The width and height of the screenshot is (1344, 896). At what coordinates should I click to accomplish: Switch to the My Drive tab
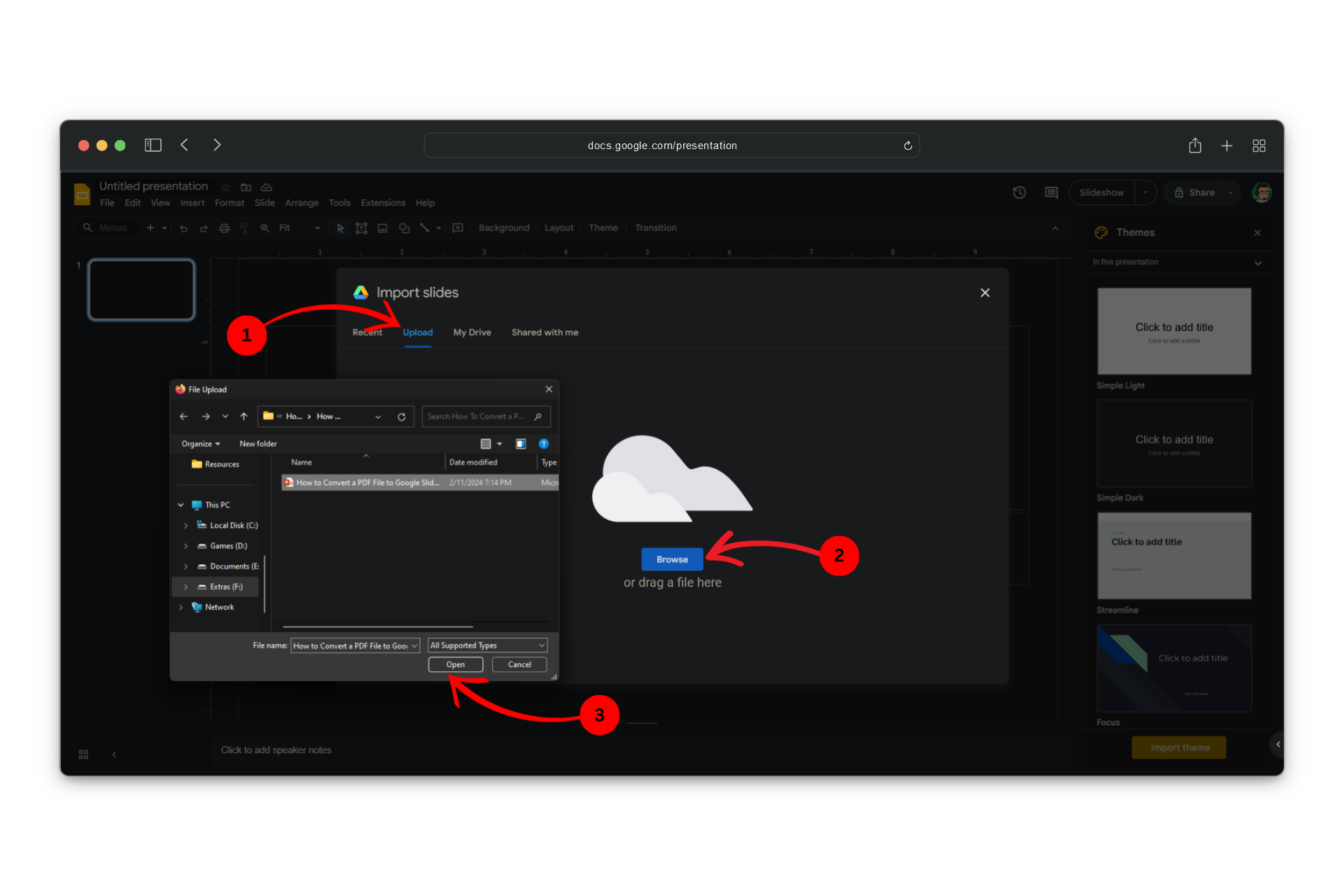[472, 332]
